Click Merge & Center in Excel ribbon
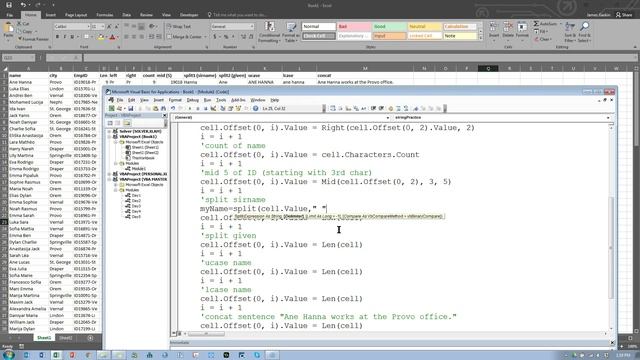This screenshot has height=360, width=640. point(185,37)
